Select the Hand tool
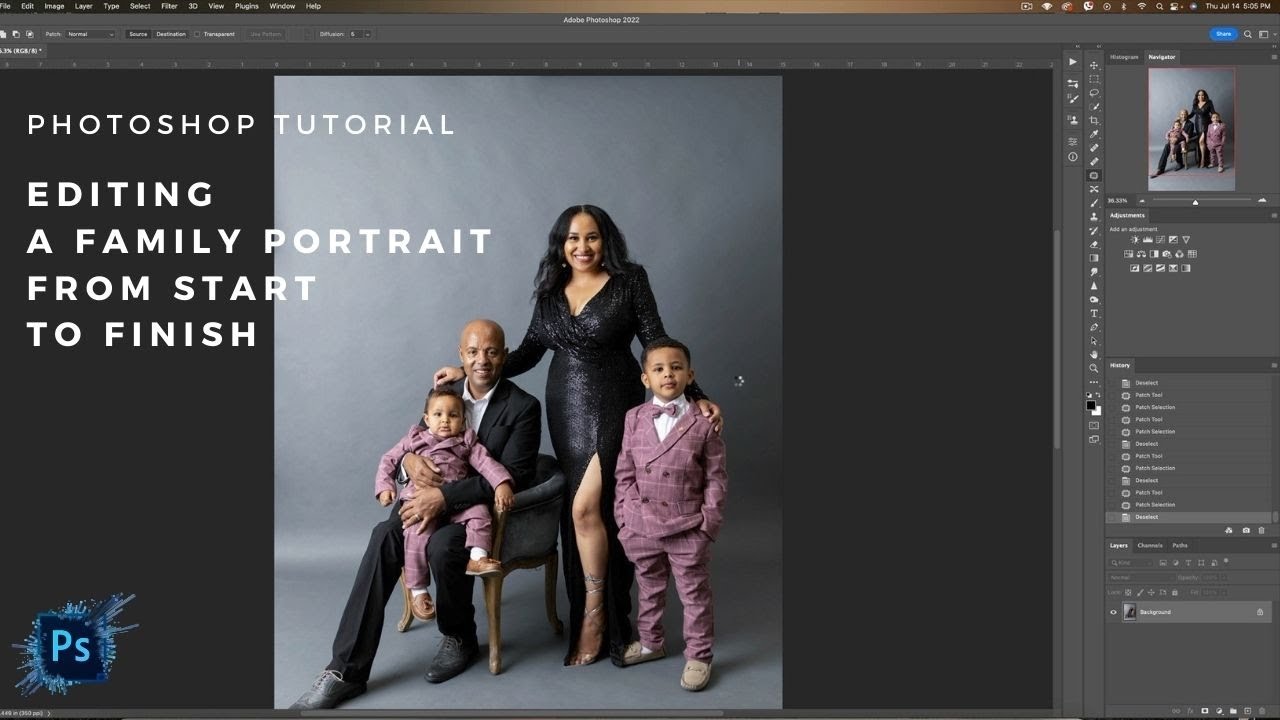The width and height of the screenshot is (1280, 720). (1094, 354)
